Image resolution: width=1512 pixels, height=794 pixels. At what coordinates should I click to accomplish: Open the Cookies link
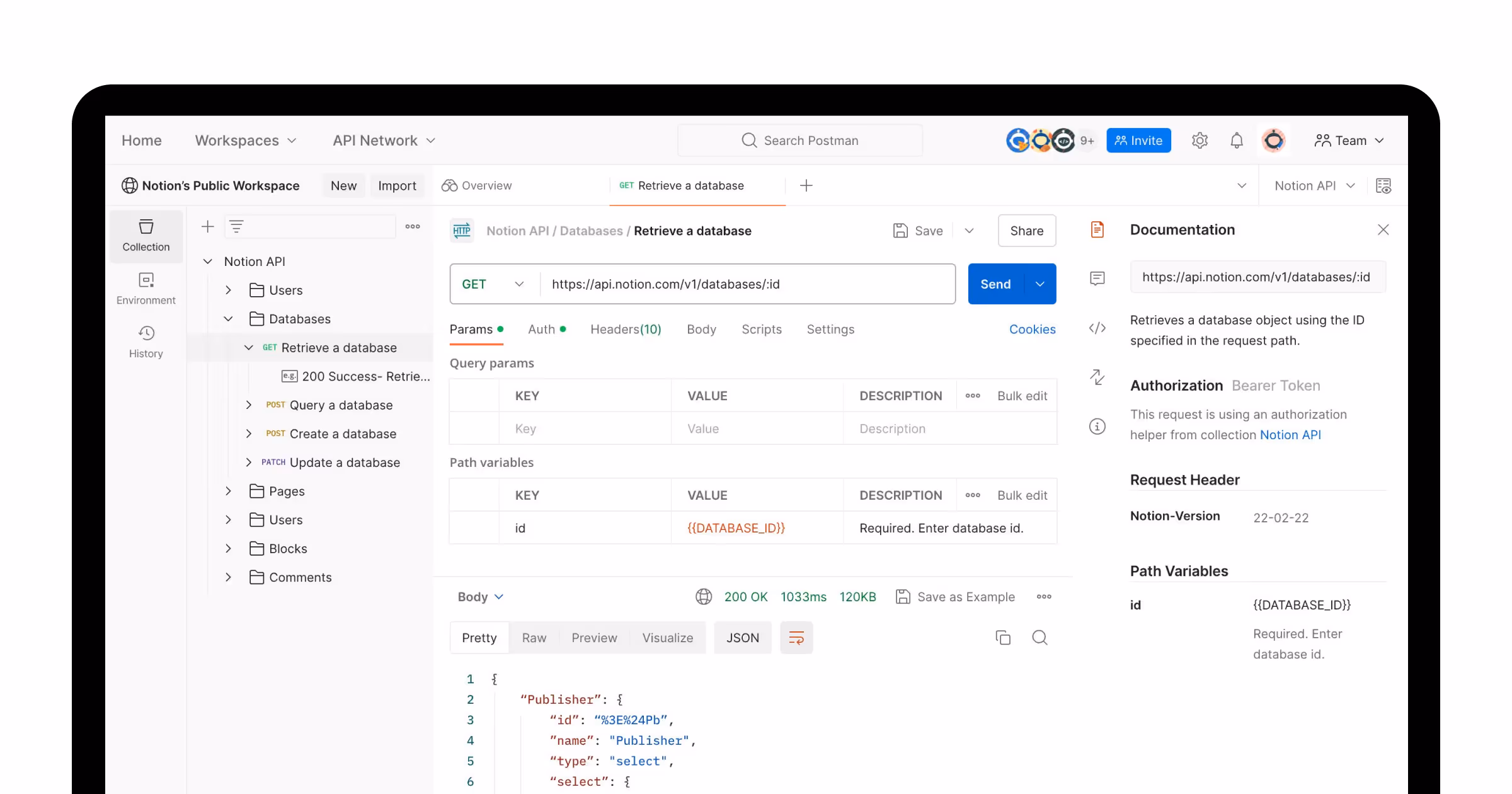(x=1031, y=329)
